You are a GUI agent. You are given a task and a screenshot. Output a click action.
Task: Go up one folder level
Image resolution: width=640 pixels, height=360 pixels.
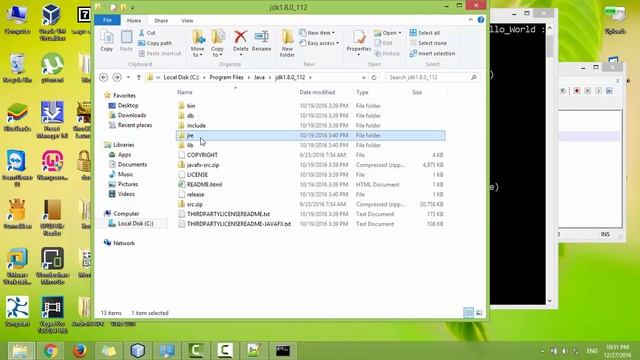click(139, 77)
